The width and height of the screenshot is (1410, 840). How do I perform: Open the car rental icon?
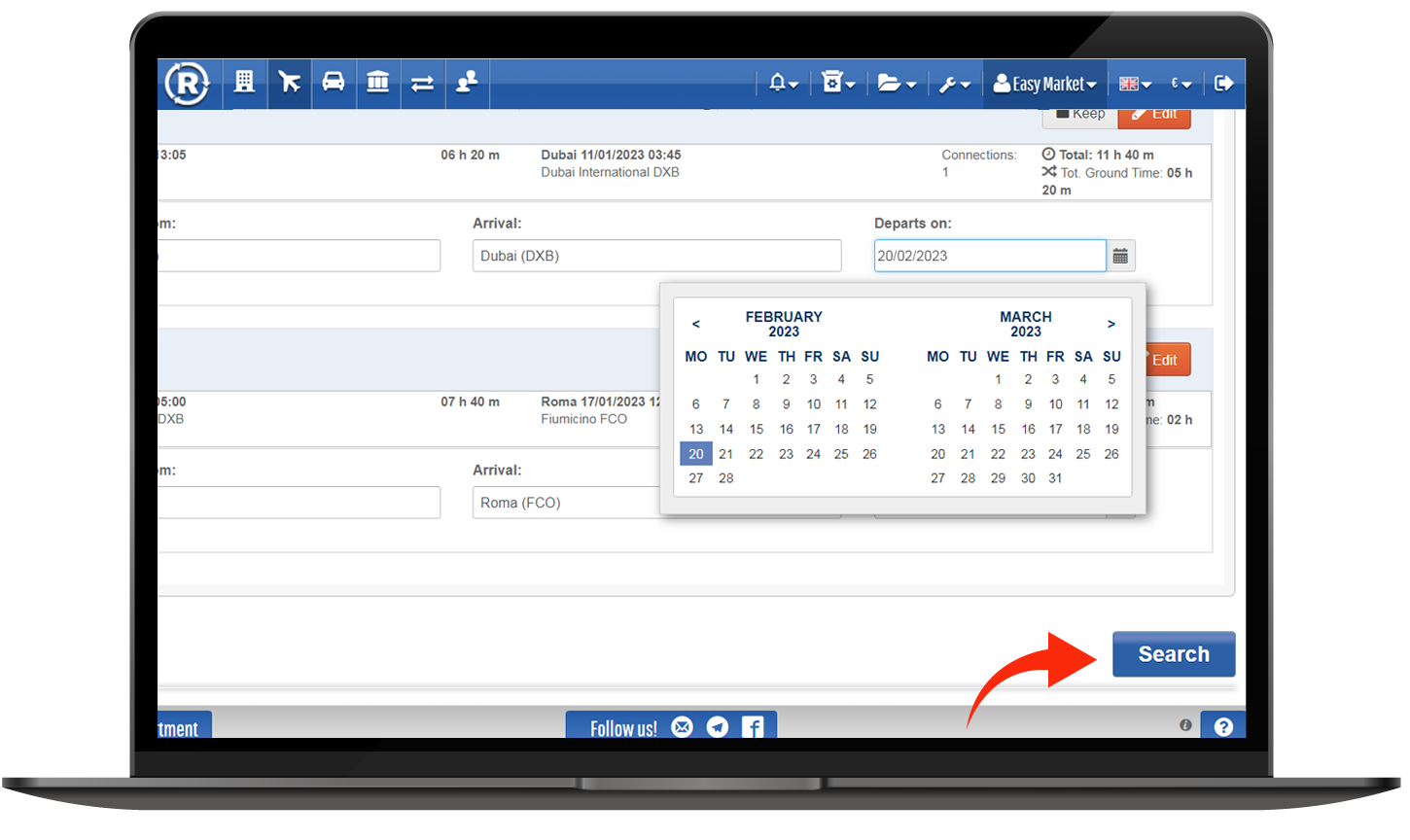(x=333, y=83)
